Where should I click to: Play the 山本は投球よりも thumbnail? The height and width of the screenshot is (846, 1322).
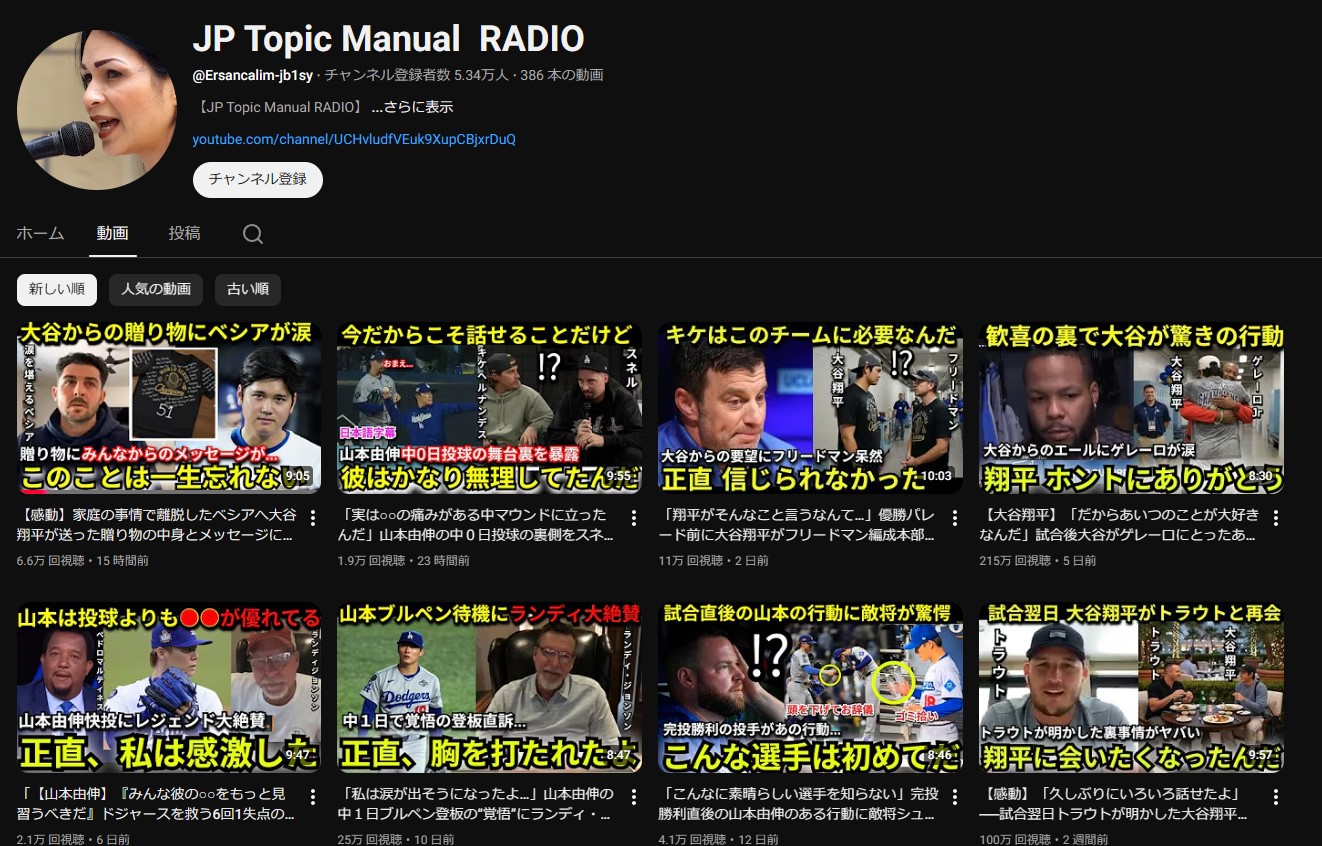[169, 687]
